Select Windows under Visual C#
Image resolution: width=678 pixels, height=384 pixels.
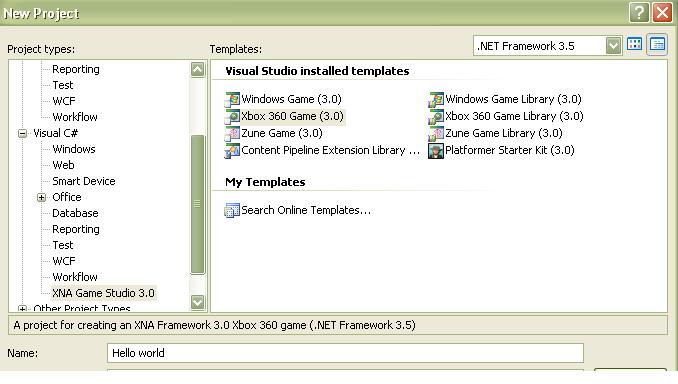pyautogui.click(x=74, y=149)
